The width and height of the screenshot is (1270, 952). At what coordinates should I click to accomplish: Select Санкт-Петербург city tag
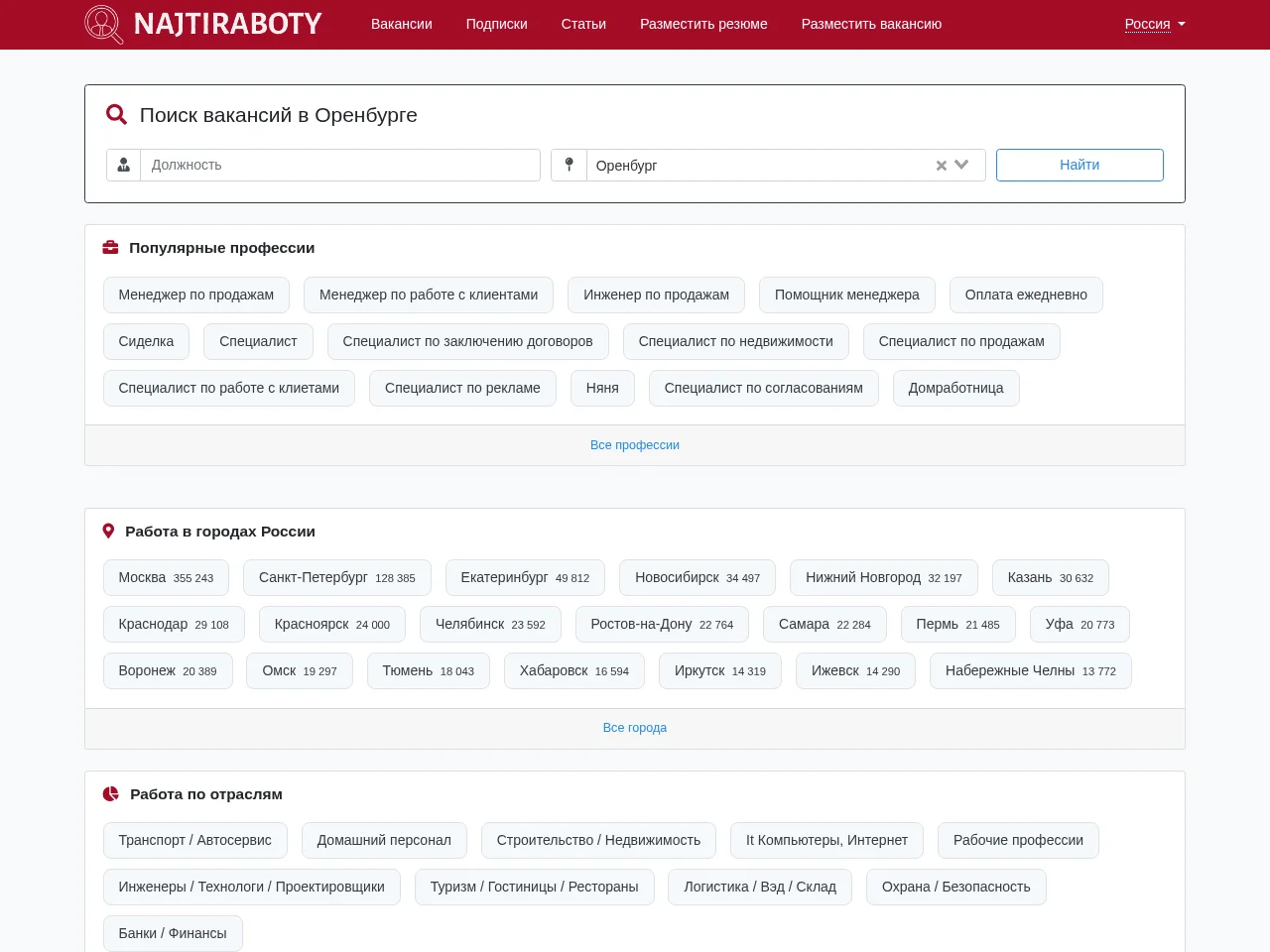337,577
